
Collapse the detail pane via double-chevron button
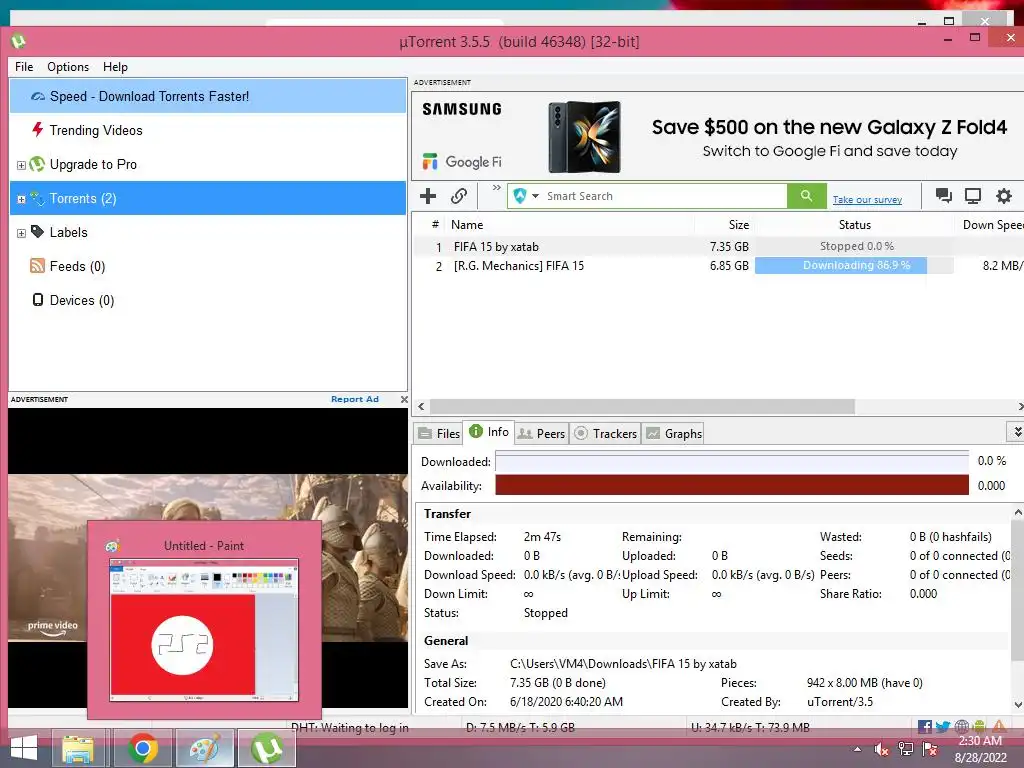pos(1016,432)
